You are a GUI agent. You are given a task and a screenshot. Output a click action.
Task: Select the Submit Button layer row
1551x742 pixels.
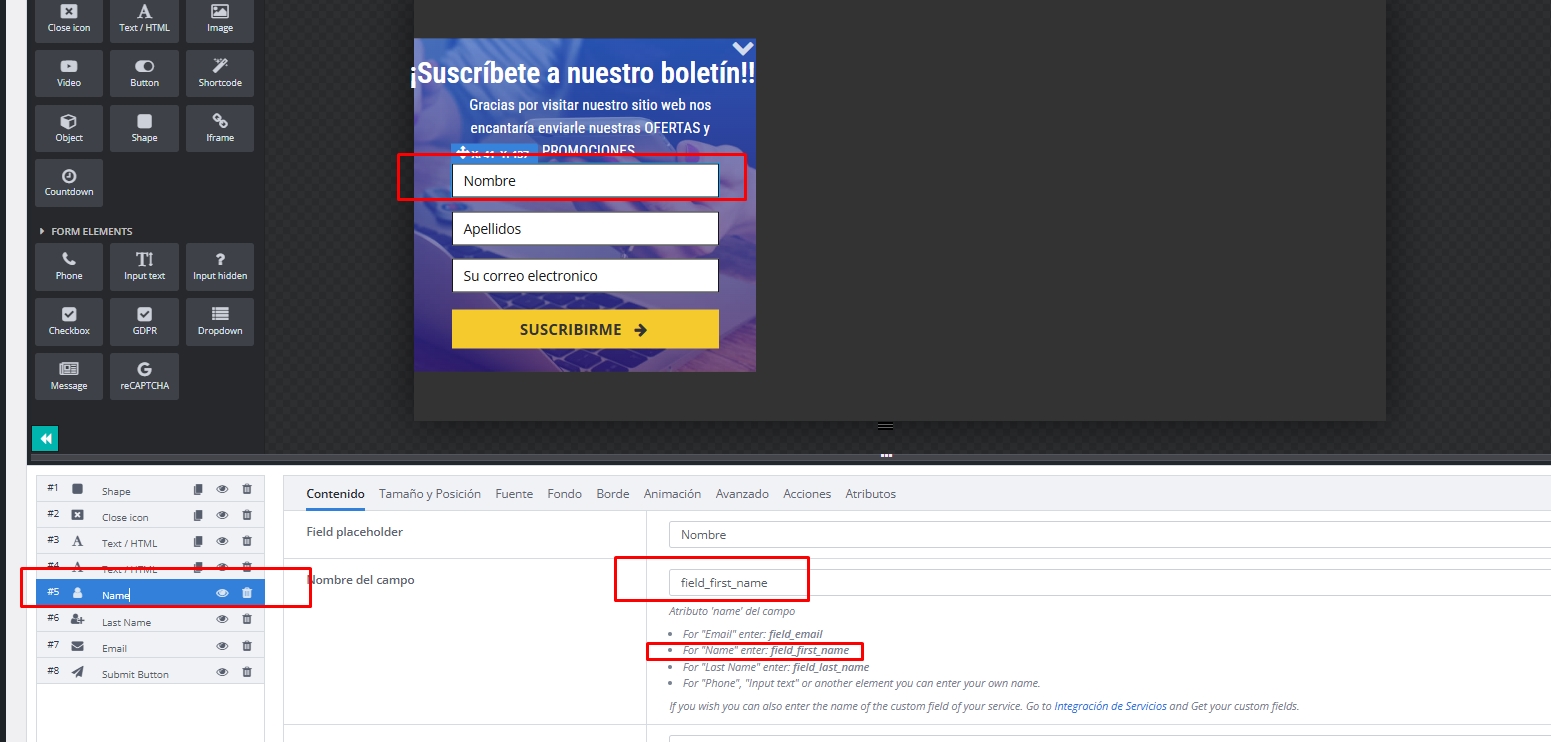150,672
